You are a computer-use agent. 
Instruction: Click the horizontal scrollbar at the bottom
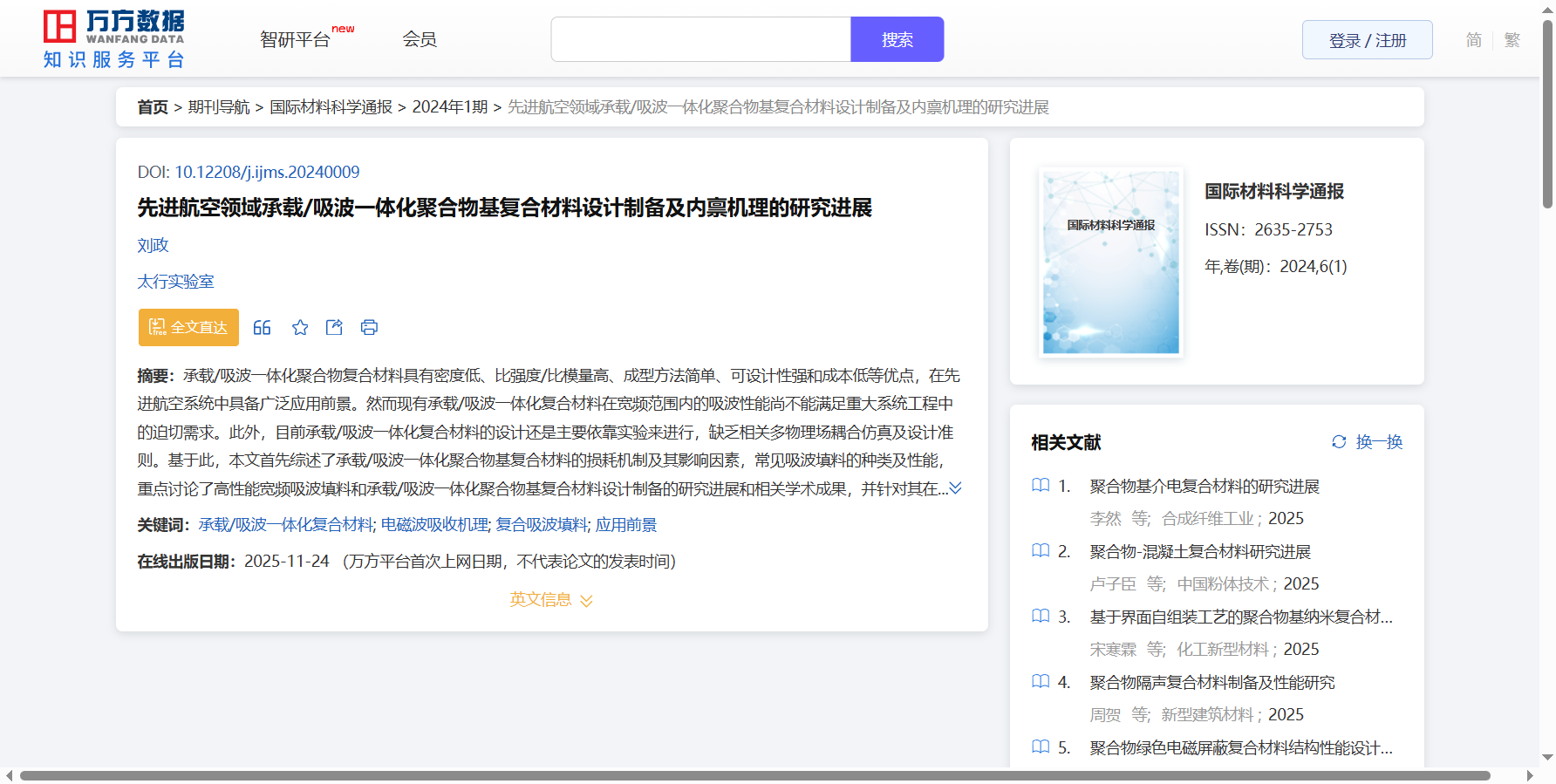click(x=754, y=775)
